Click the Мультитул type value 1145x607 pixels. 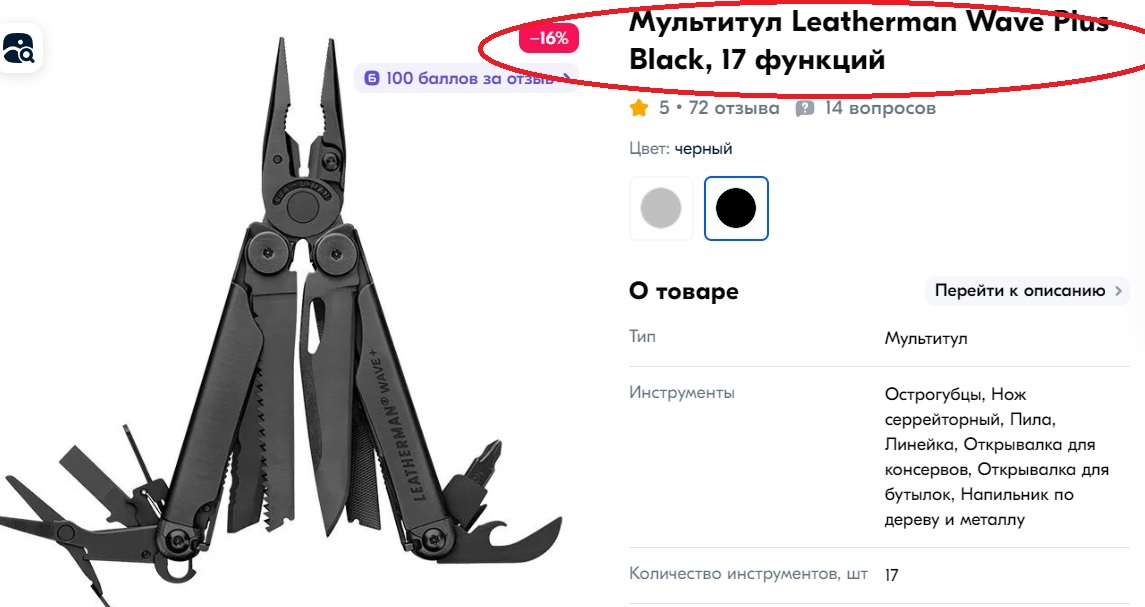click(926, 338)
